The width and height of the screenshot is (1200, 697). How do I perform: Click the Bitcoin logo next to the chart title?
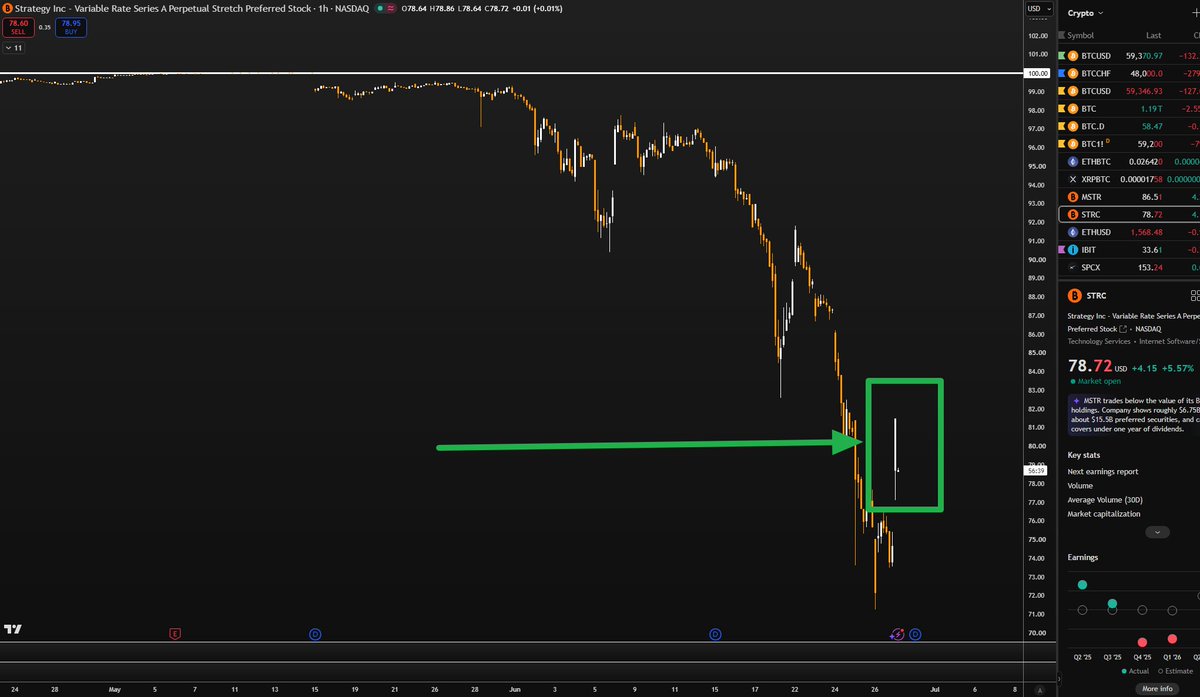[x=9, y=10]
